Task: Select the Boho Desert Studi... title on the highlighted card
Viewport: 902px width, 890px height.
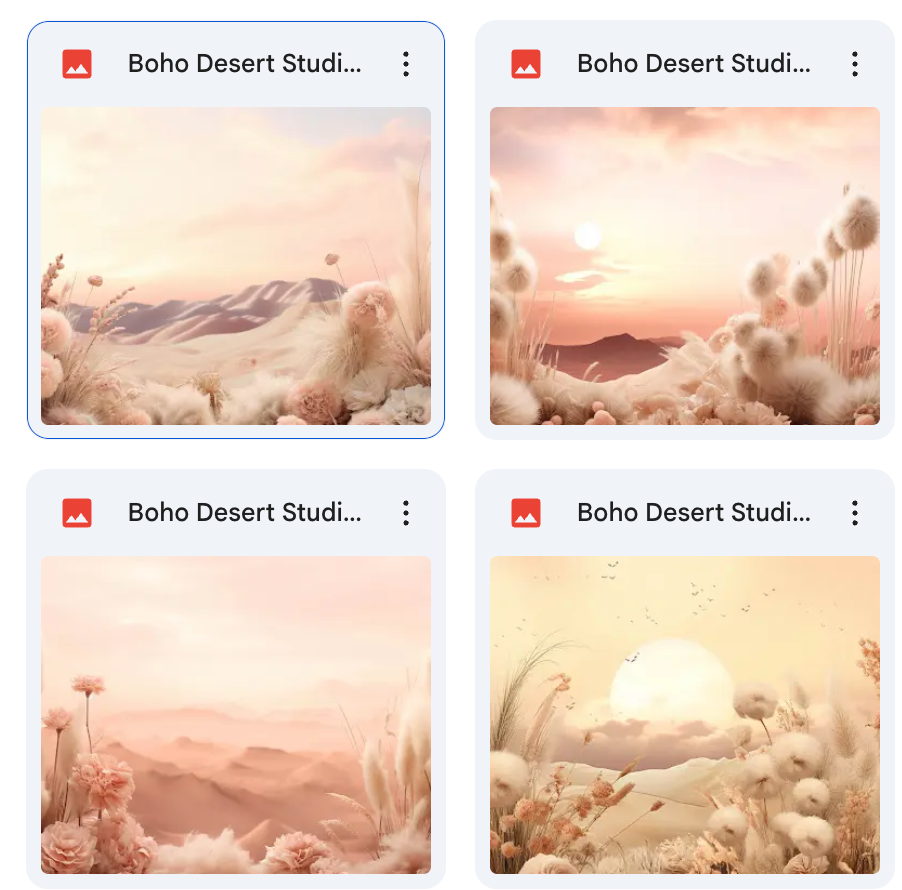Action: point(244,63)
